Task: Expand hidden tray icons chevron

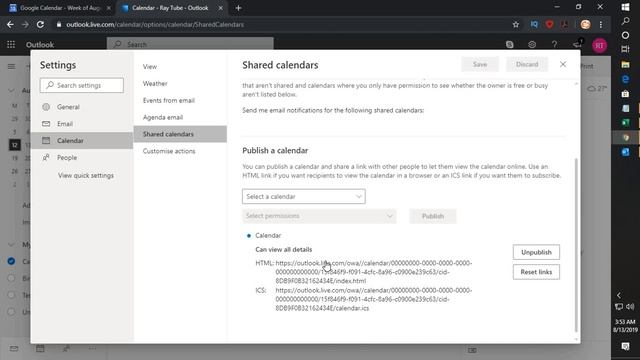Action: 619,295
